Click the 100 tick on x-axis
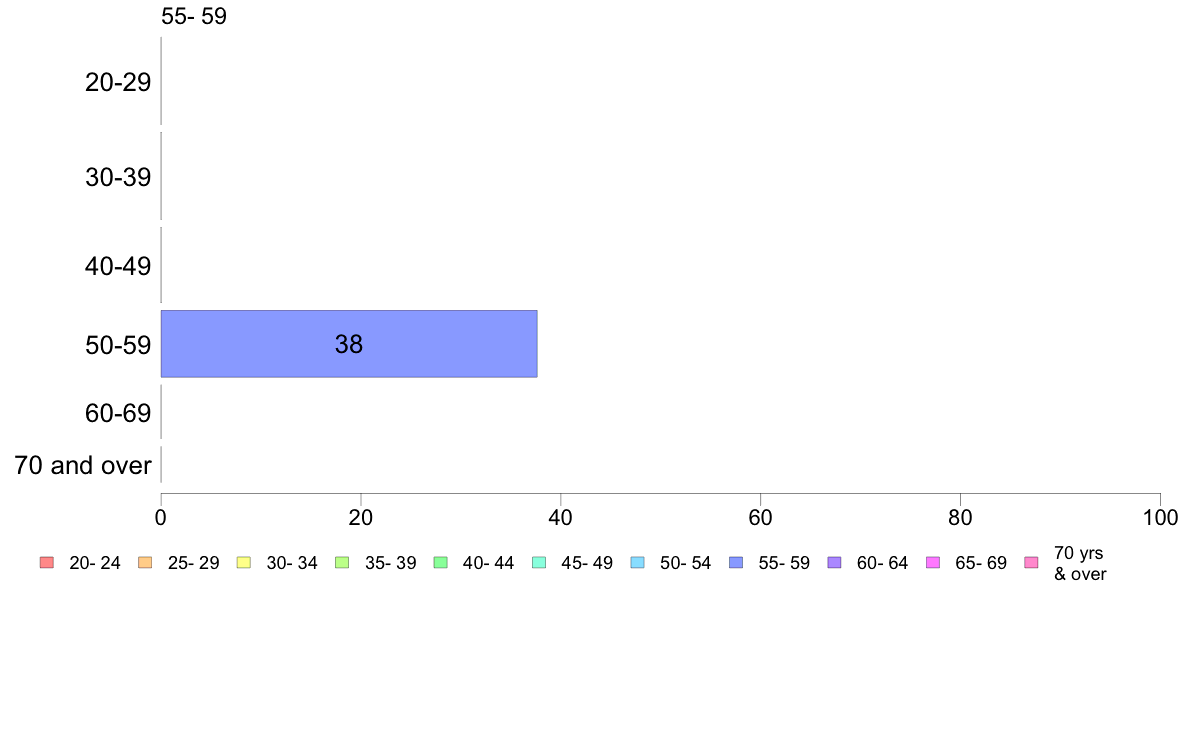1188x736 pixels. click(1160, 518)
